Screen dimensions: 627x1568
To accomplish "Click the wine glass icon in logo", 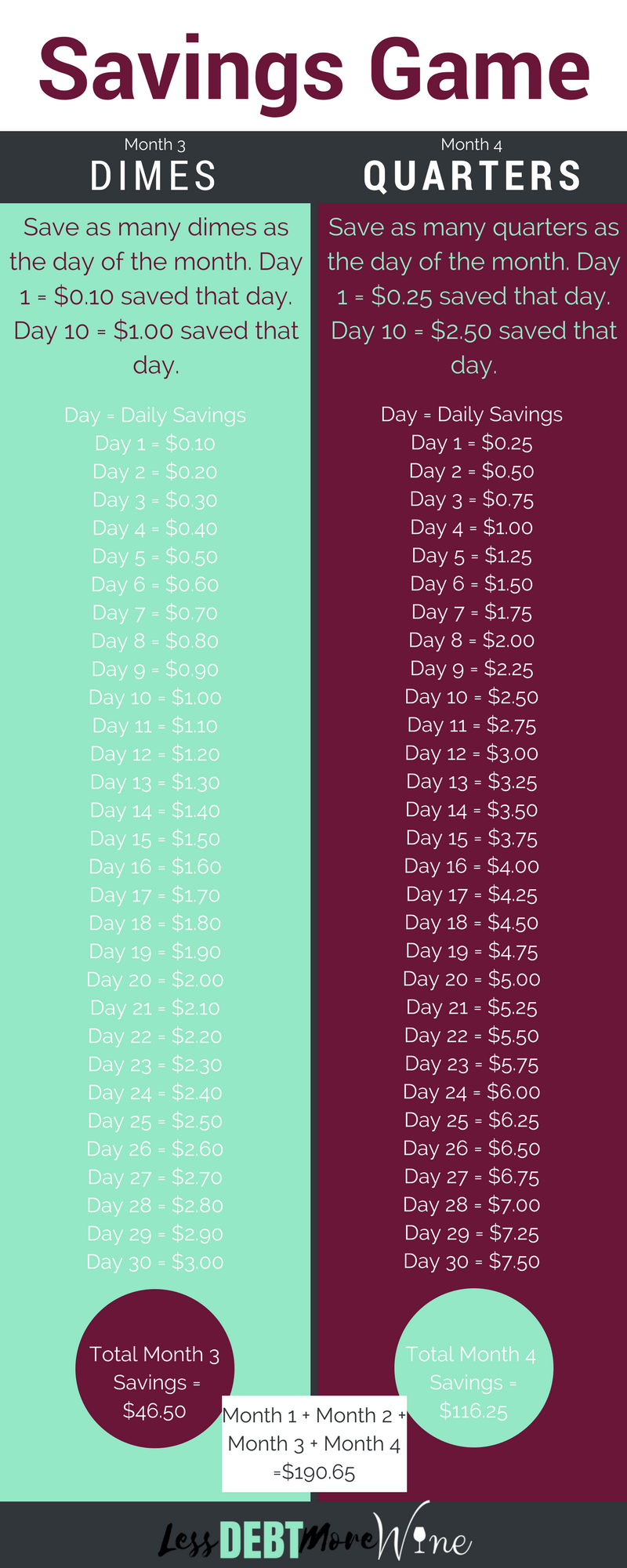I will pyautogui.click(x=420, y=1540).
